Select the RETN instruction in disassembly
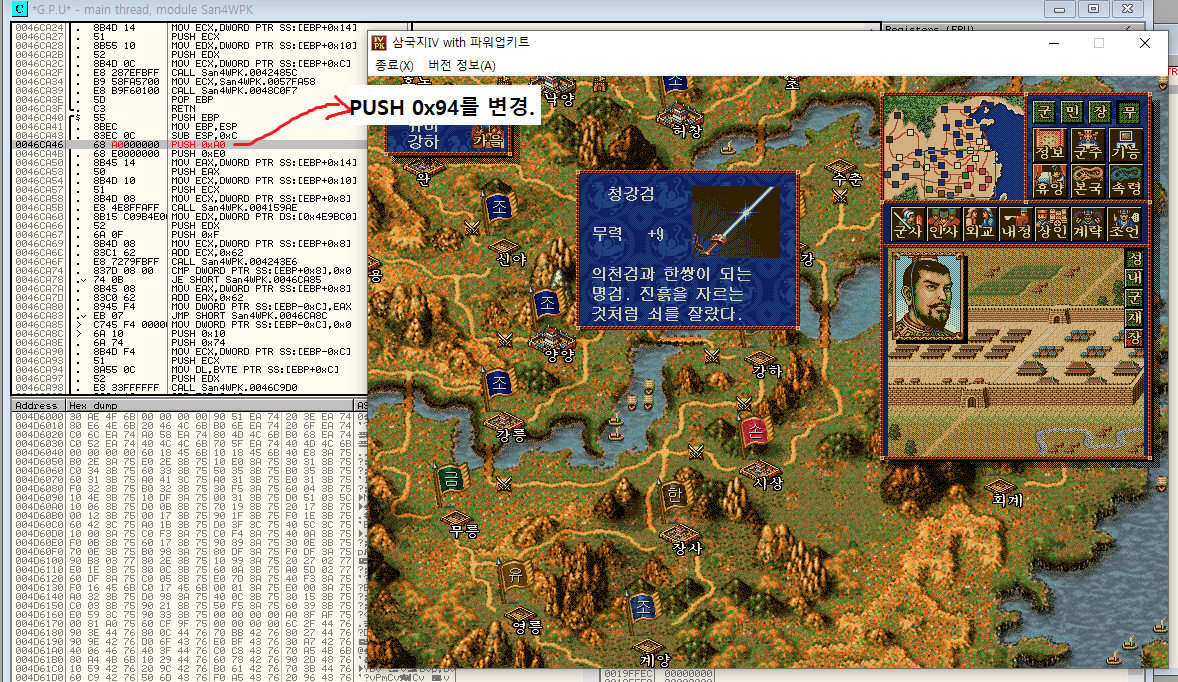This screenshot has width=1178, height=682. tap(189, 108)
